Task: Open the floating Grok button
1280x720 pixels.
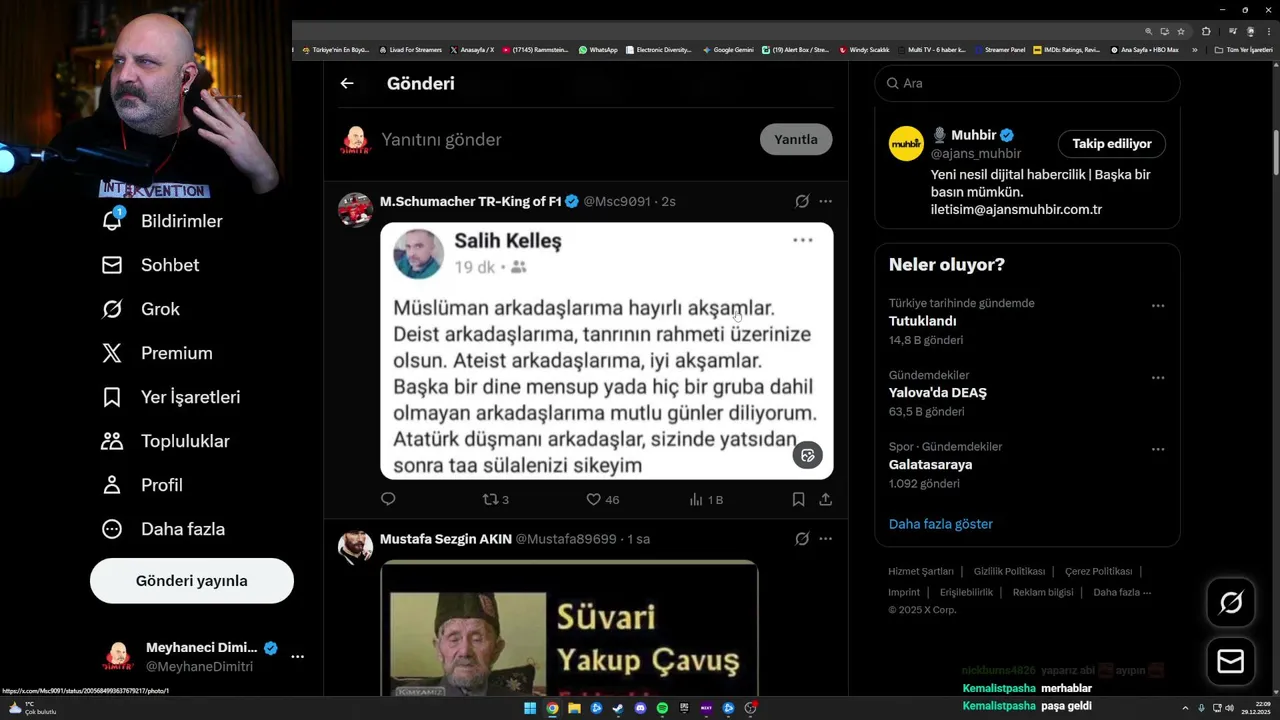Action: pos(1231,602)
